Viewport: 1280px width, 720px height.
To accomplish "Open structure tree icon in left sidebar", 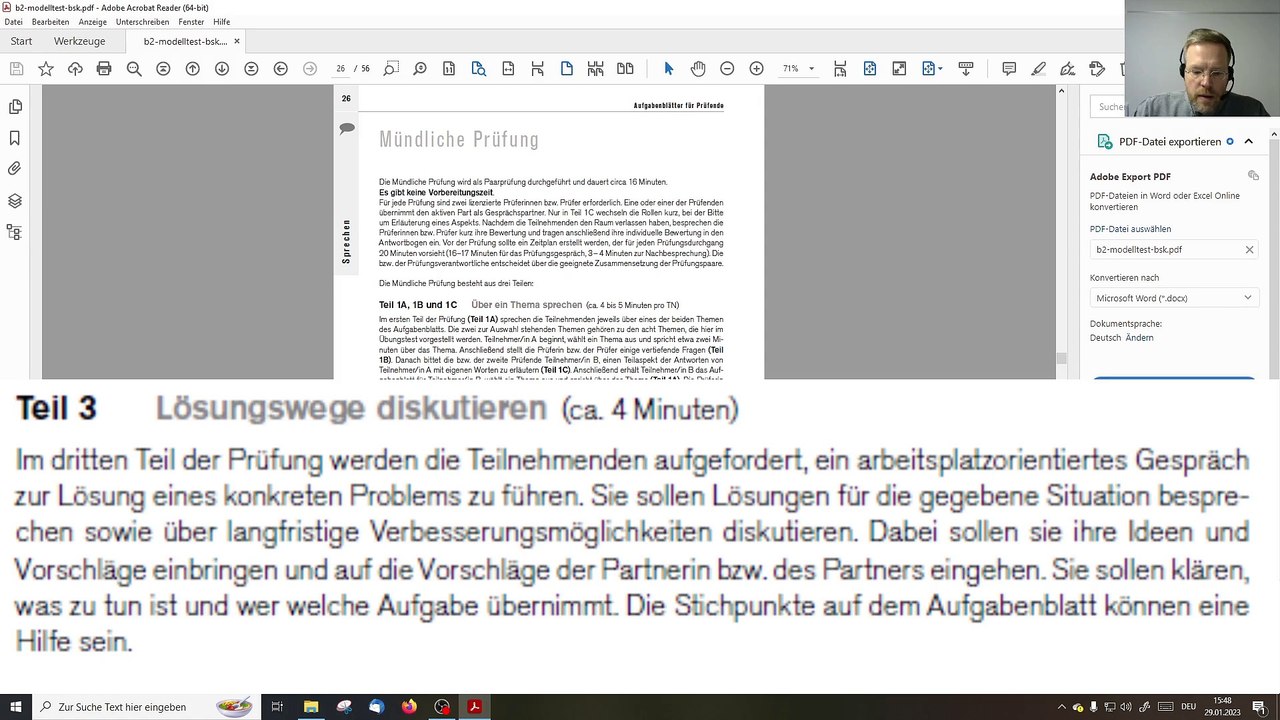I will tap(15, 232).
